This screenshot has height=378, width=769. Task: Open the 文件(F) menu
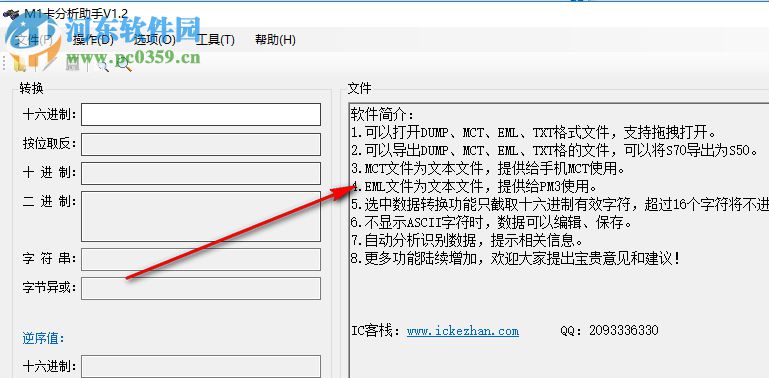pyautogui.click(x=34, y=40)
